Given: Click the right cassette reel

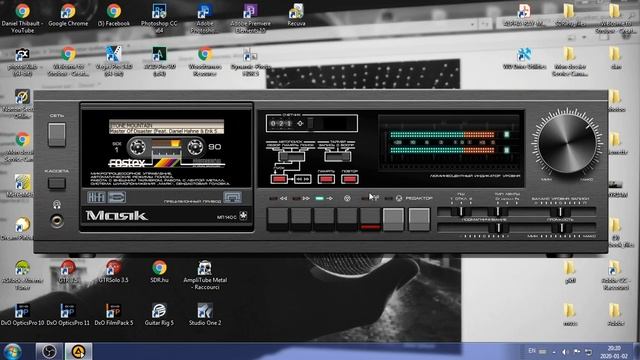Looking at the screenshot, I should pyautogui.click(x=195, y=147).
